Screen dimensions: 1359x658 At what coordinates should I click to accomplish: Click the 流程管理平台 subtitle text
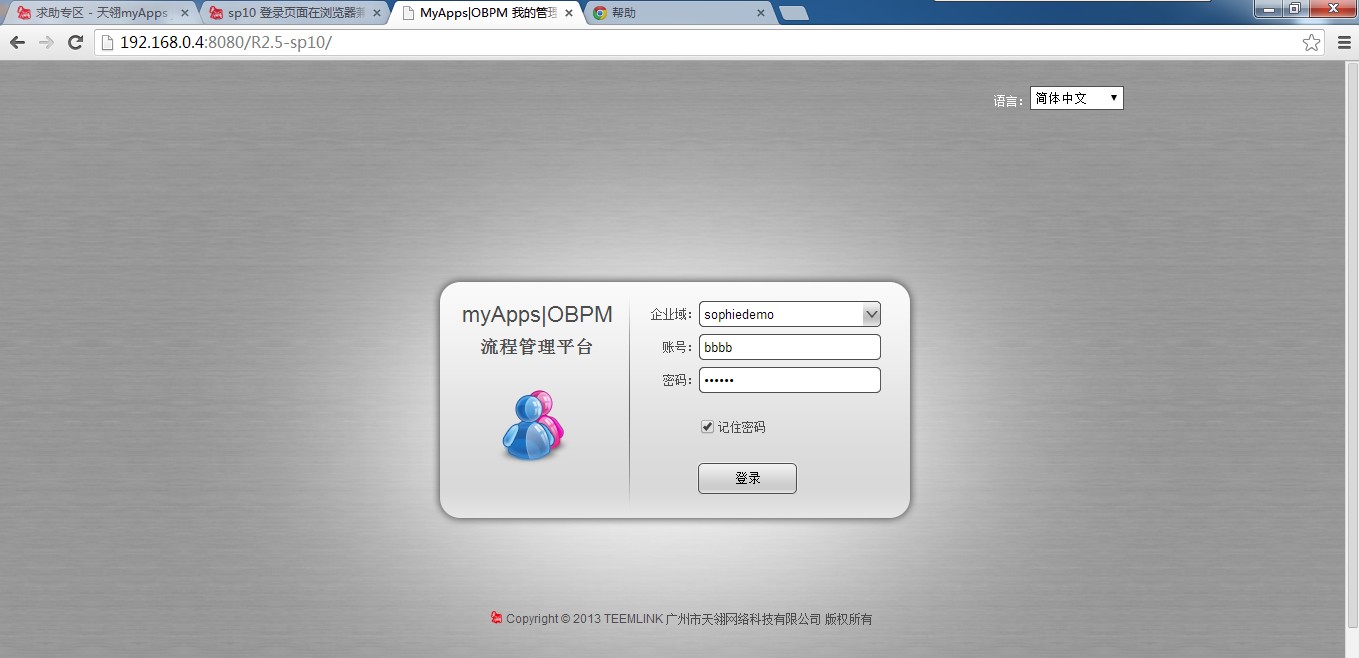pos(537,347)
